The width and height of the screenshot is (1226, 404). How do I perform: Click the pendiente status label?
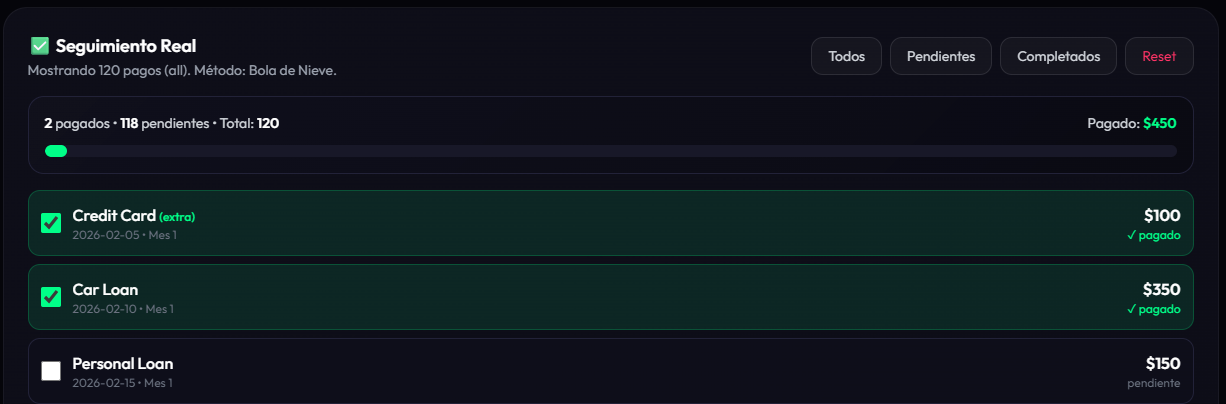click(1153, 383)
